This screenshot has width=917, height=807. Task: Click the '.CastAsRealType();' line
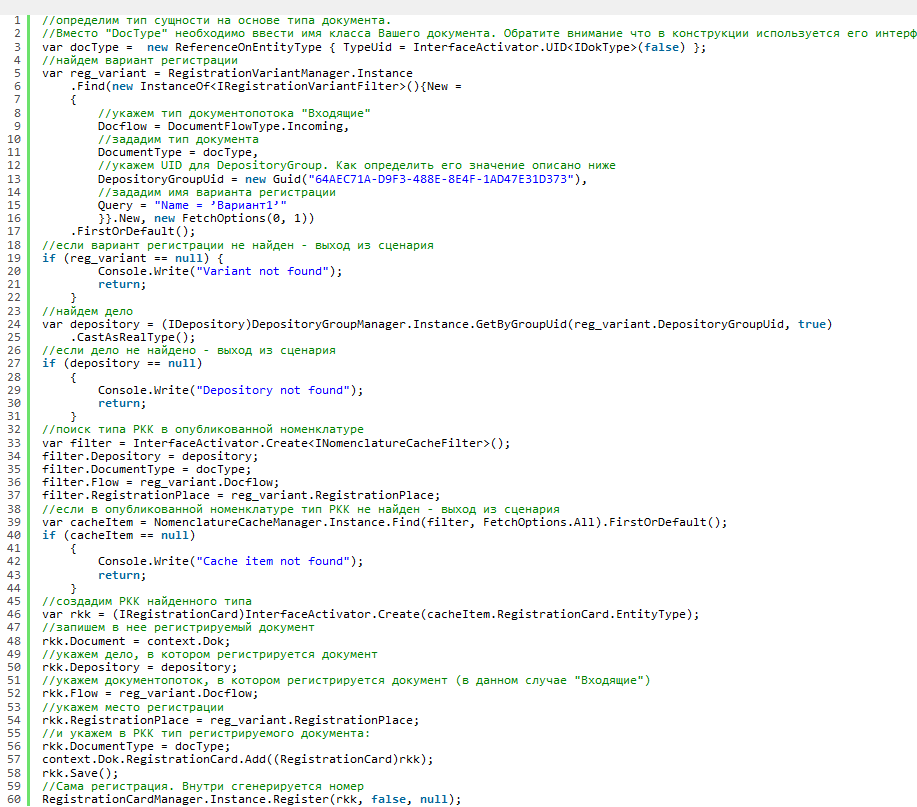pos(133,337)
